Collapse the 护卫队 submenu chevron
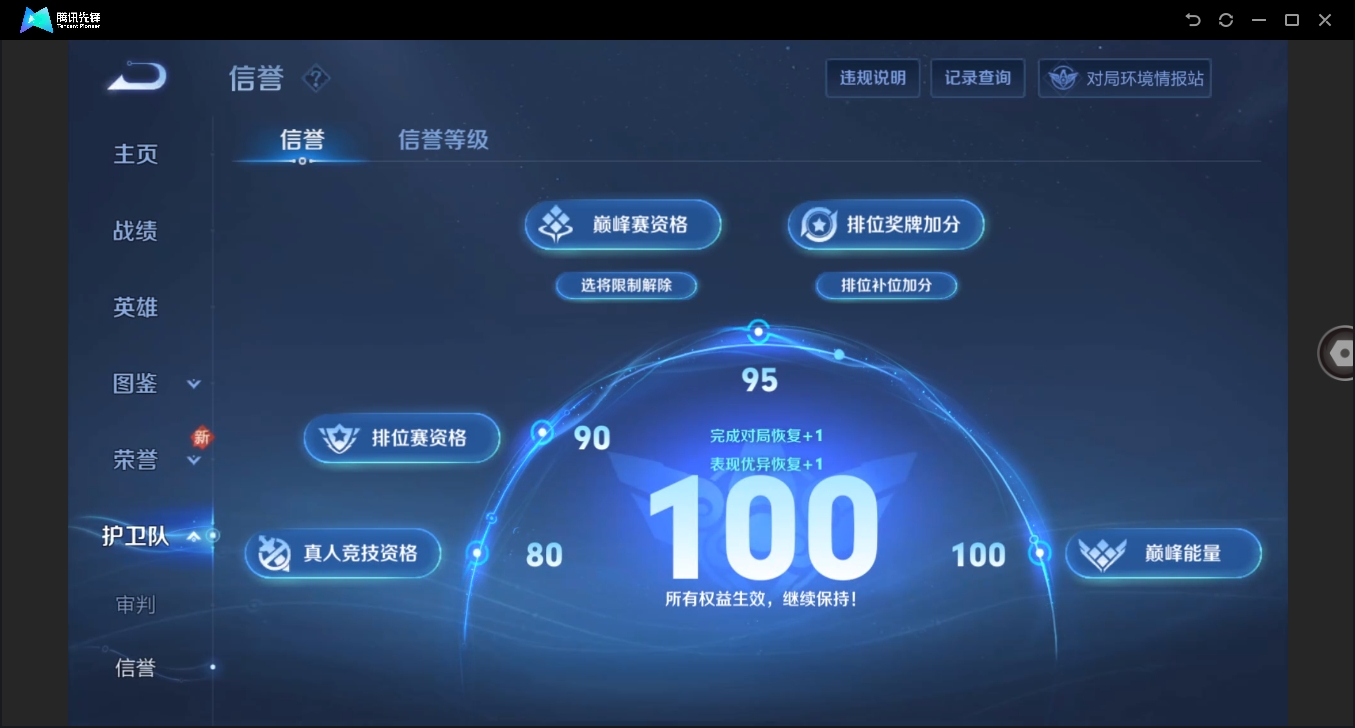Image resolution: width=1355 pixels, height=728 pixels. coord(194,536)
